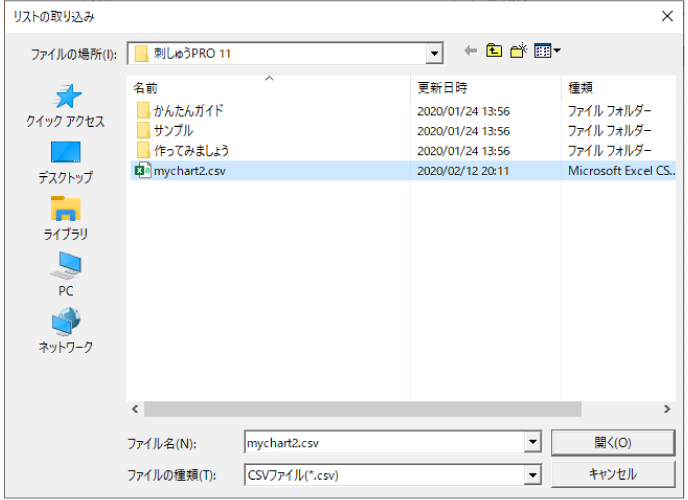Screen dimensions: 688x500
Task: Click date cell of 作ってみましょう row
Action: [x=463, y=151]
